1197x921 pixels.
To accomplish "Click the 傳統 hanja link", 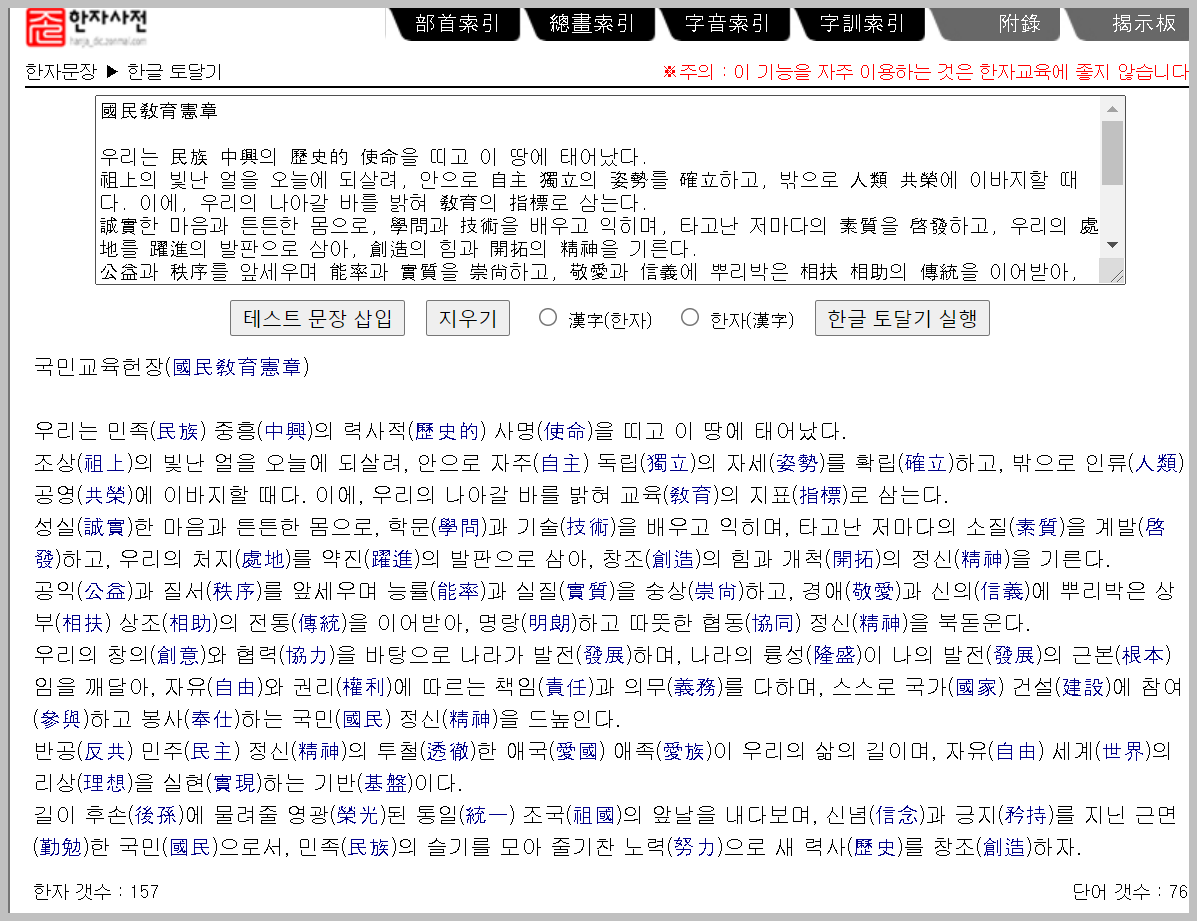I will [x=320, y=624].
